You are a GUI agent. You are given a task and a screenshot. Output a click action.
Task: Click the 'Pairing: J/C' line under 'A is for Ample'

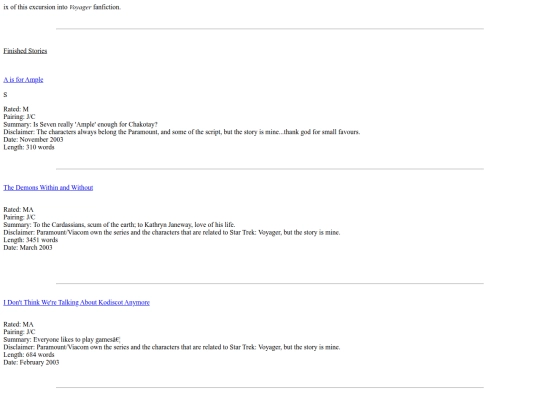point(19,117)
